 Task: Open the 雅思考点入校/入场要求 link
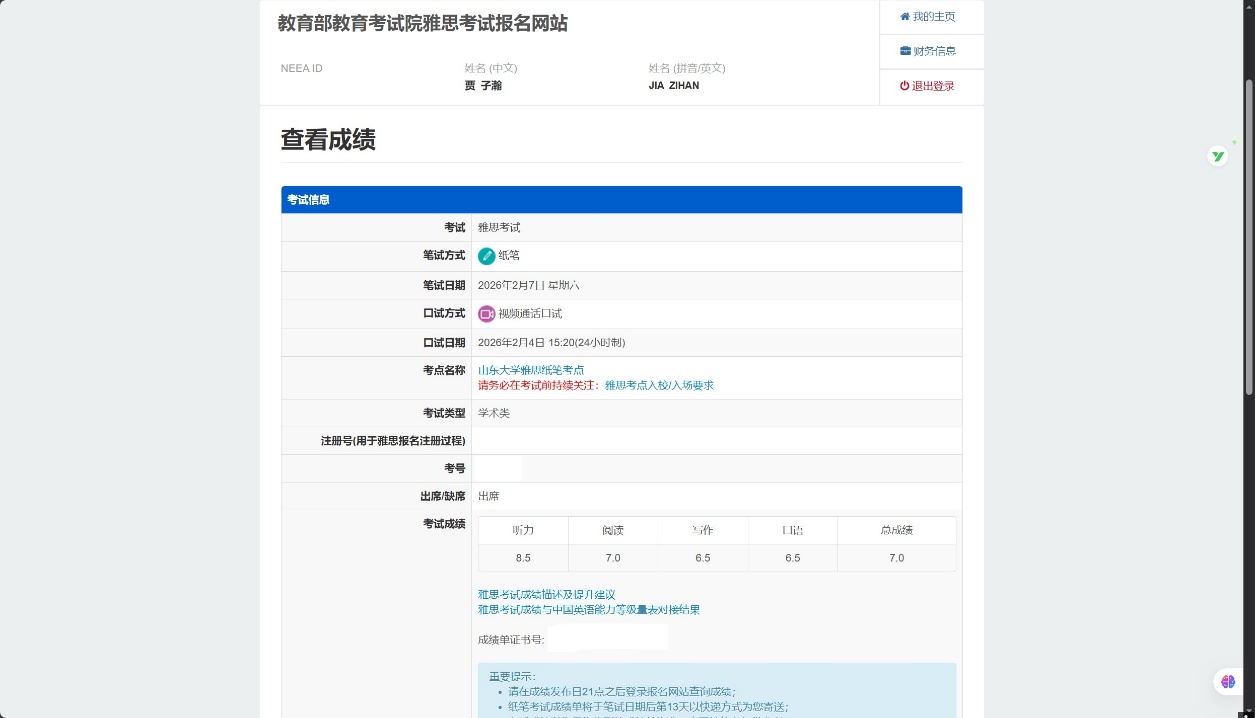[x=659, y=385]
